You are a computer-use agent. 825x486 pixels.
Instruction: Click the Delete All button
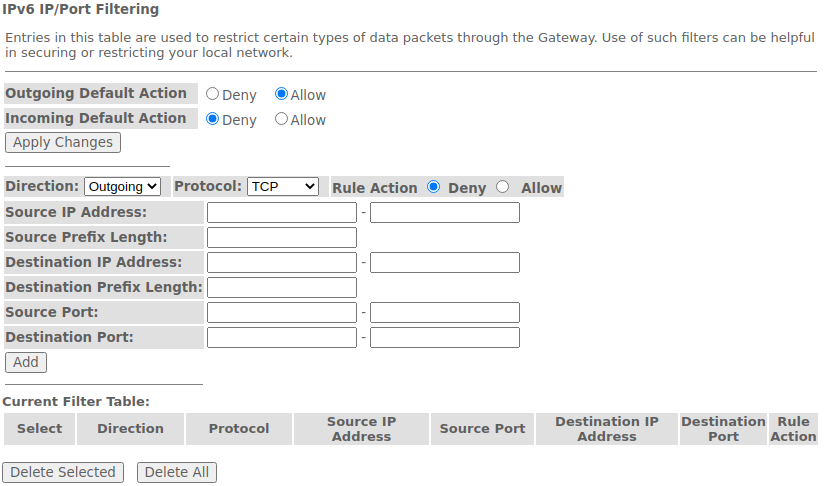tap(177, 472)
